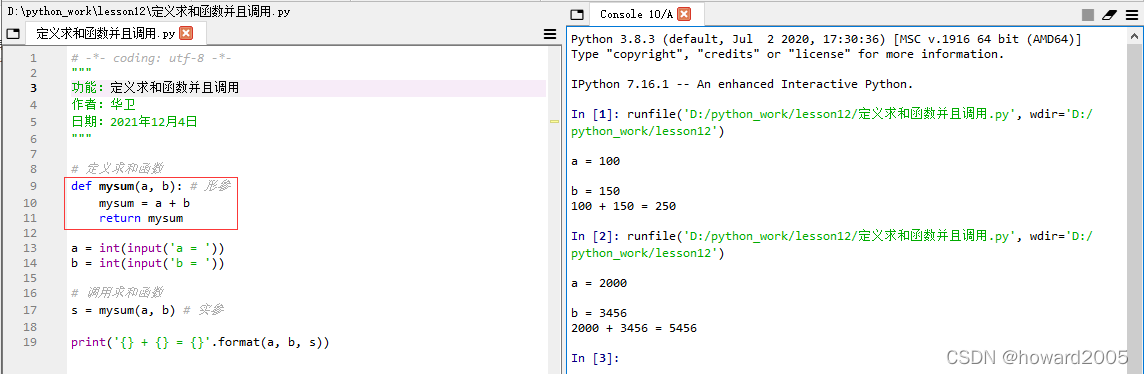This screenshot has width=1144, height=374.
Task: Open the editor's browse tabs icon
Action: tap(12, 34)
